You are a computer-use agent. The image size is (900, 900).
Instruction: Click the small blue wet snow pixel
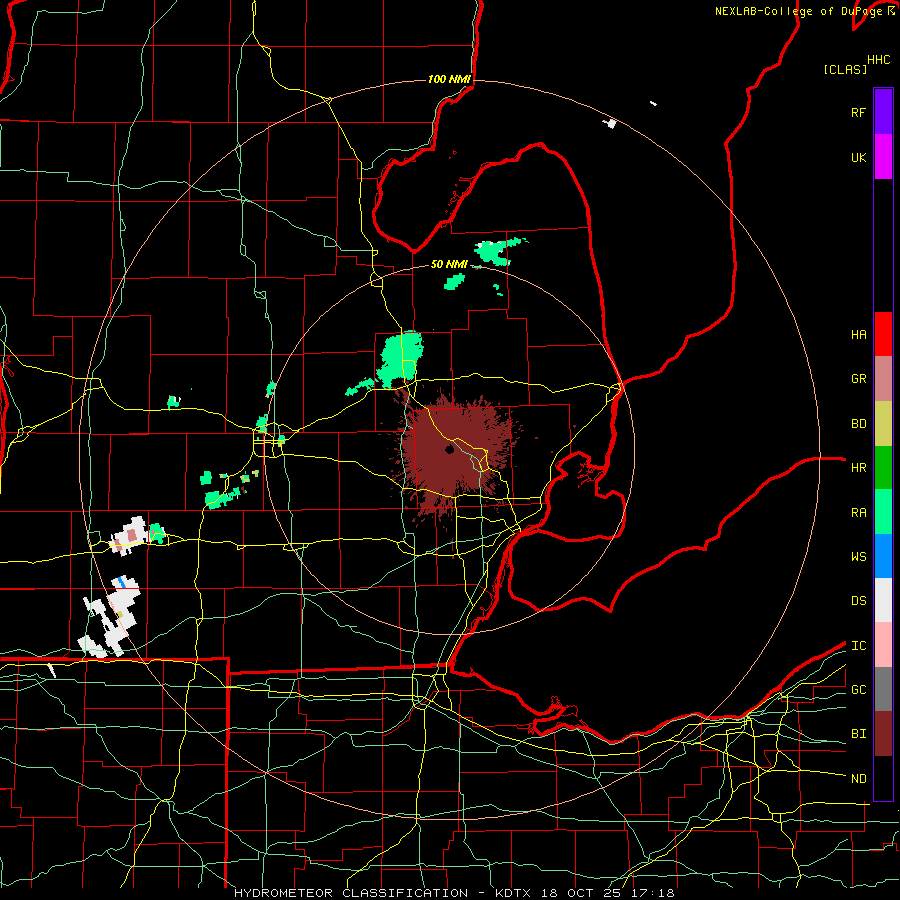coord(121,583)
